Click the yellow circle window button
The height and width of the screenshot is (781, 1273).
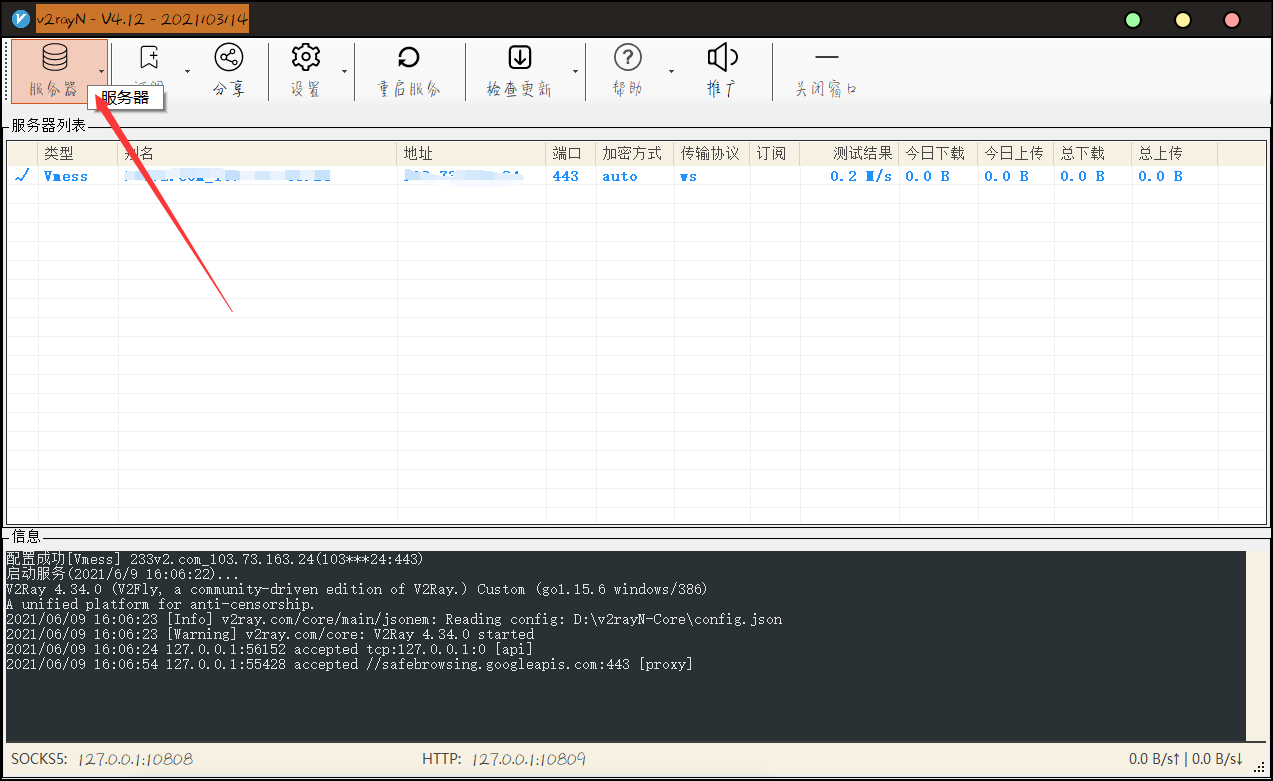click(x=1183, y=20)
